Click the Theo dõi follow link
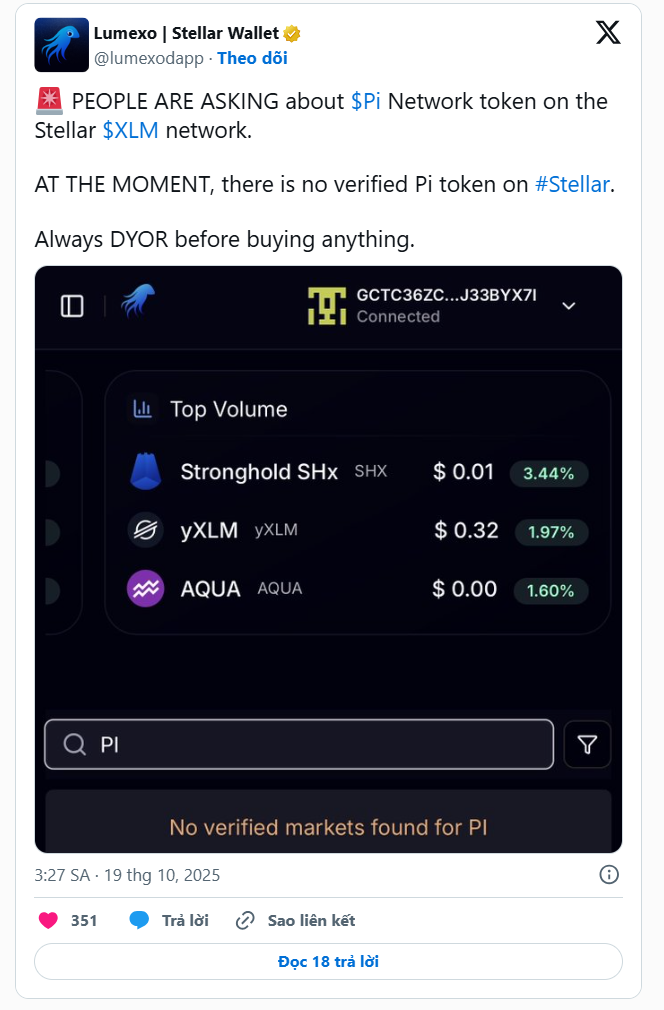 click(252, 58)
